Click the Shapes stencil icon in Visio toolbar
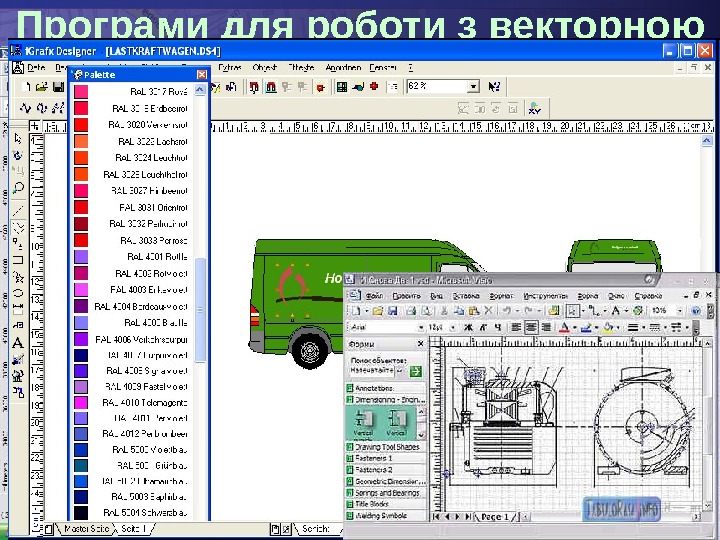 pos(554,311)
